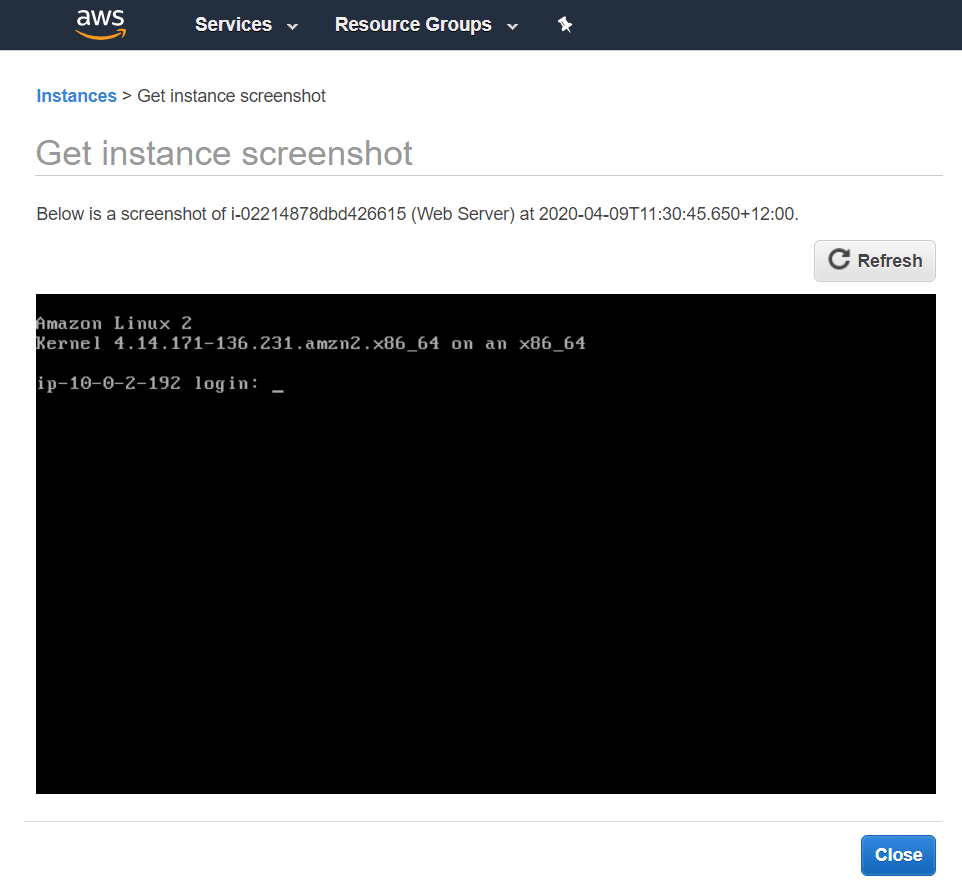Screen dimensions: 962x892
Task: Click the AWS logo
Action: [x=100, y=24]
